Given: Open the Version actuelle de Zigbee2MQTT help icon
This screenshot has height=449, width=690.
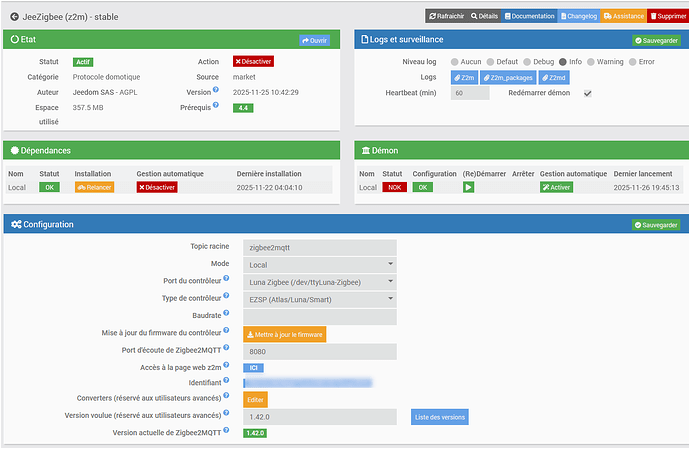Looking at the screenshot, I should point(226,430).
